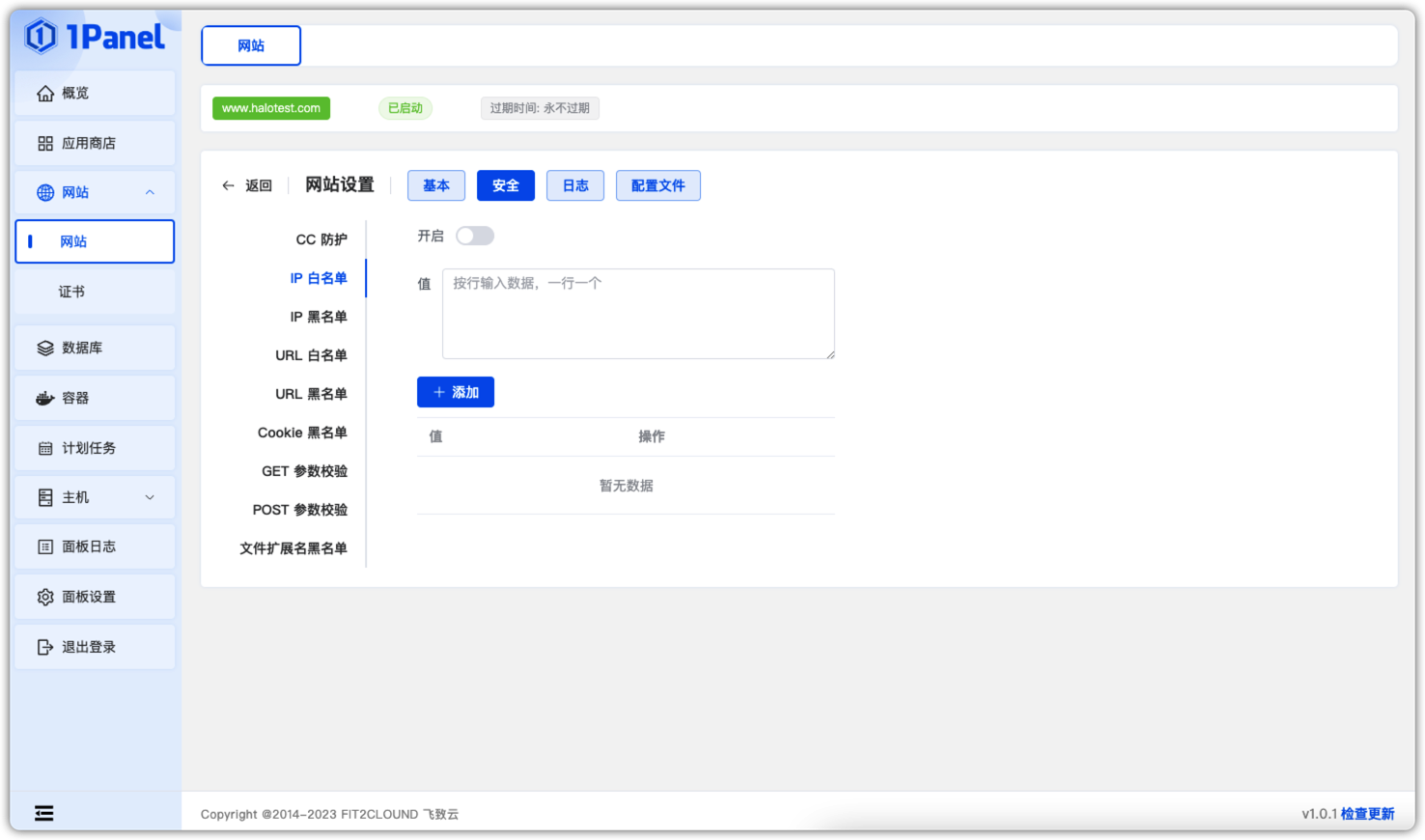Select IP 黑名单 in security menu
The image size is (1425, 840).
click(x=318, y=317)
